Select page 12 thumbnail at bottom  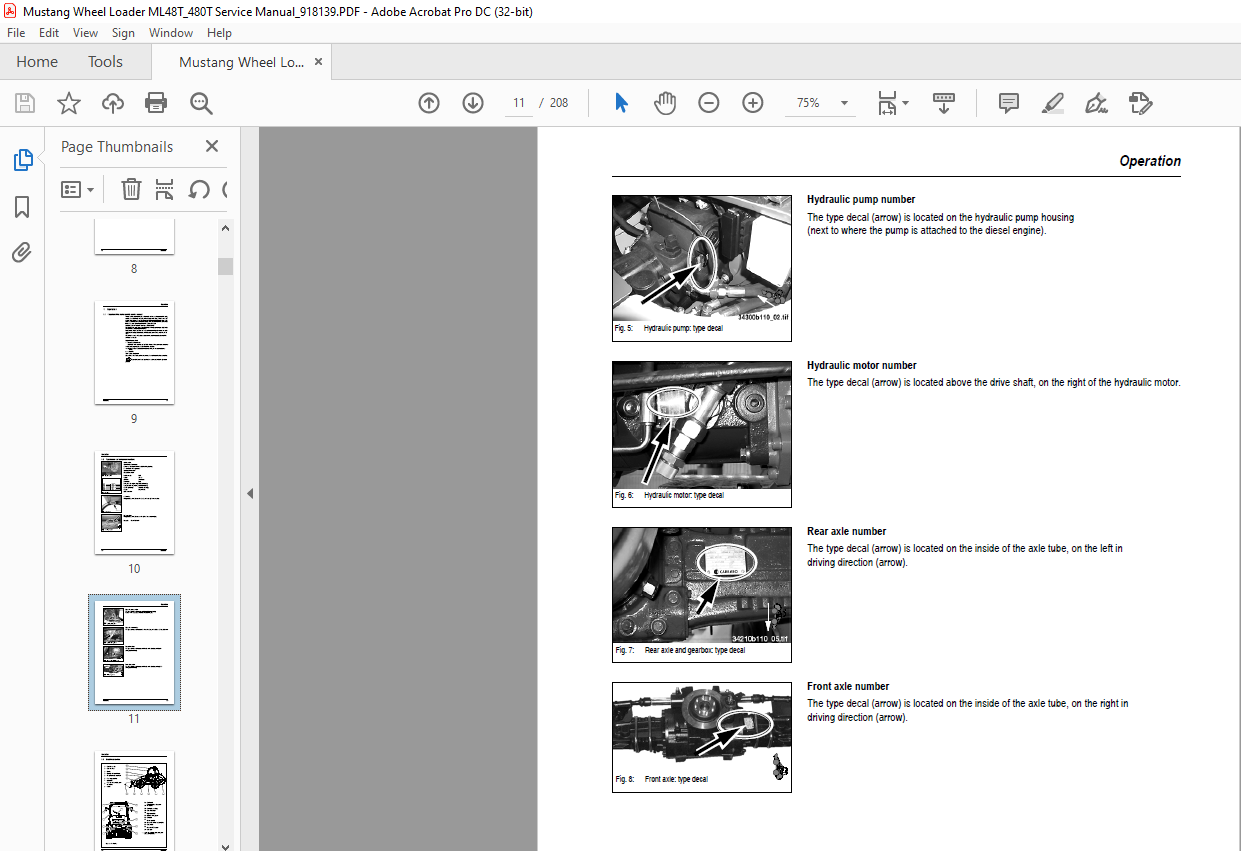point(134,800)
